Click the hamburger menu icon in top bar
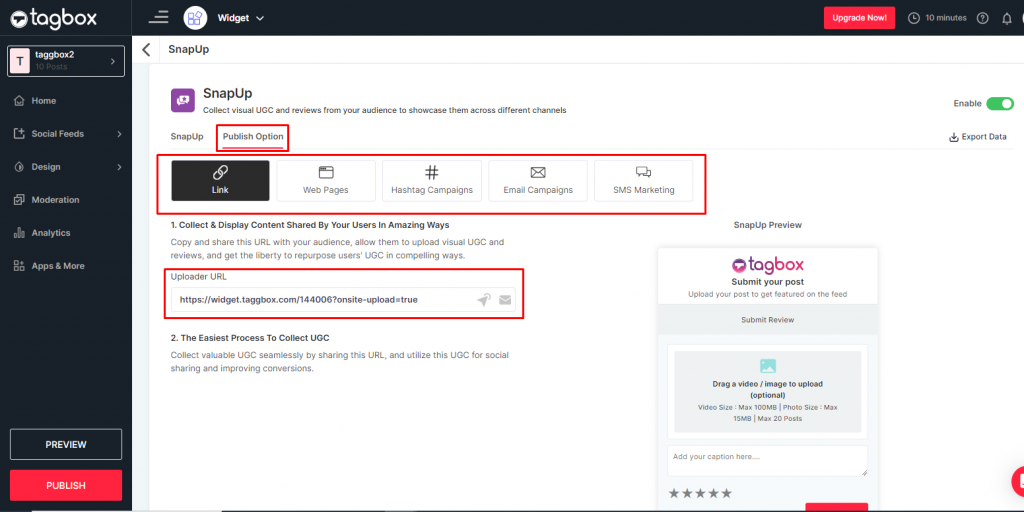This screenshot has width=1024, height=512. click(x=158, y=17)
